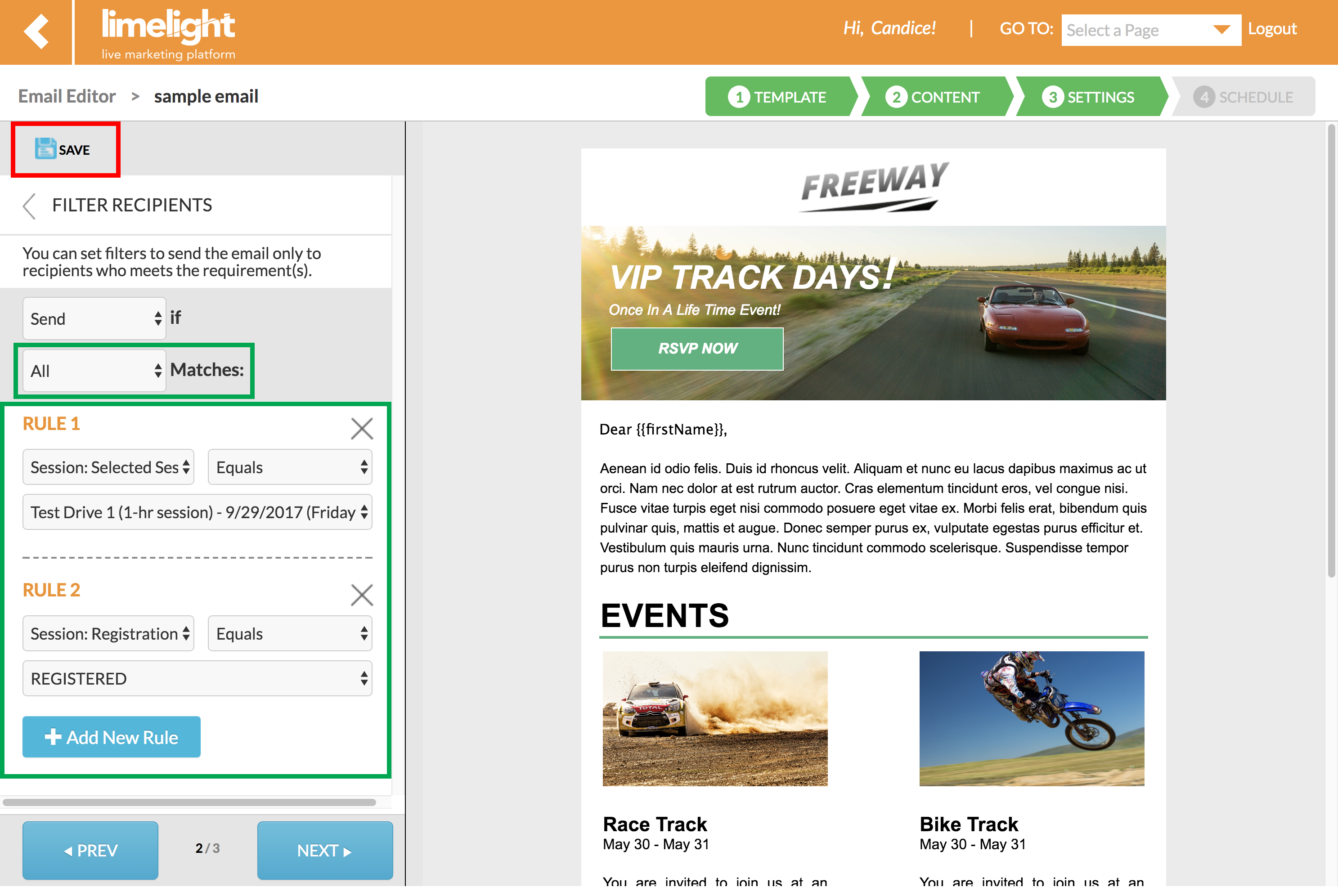Open Rule 1 Equals operator dropdown
The height and width of the screenshot is (896, 1338).
tap(290, 467)
